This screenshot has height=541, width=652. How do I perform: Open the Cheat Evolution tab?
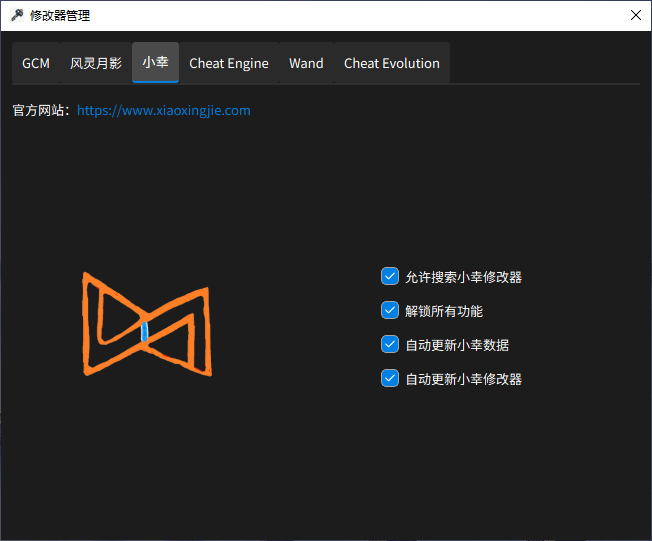pos(391,63)
